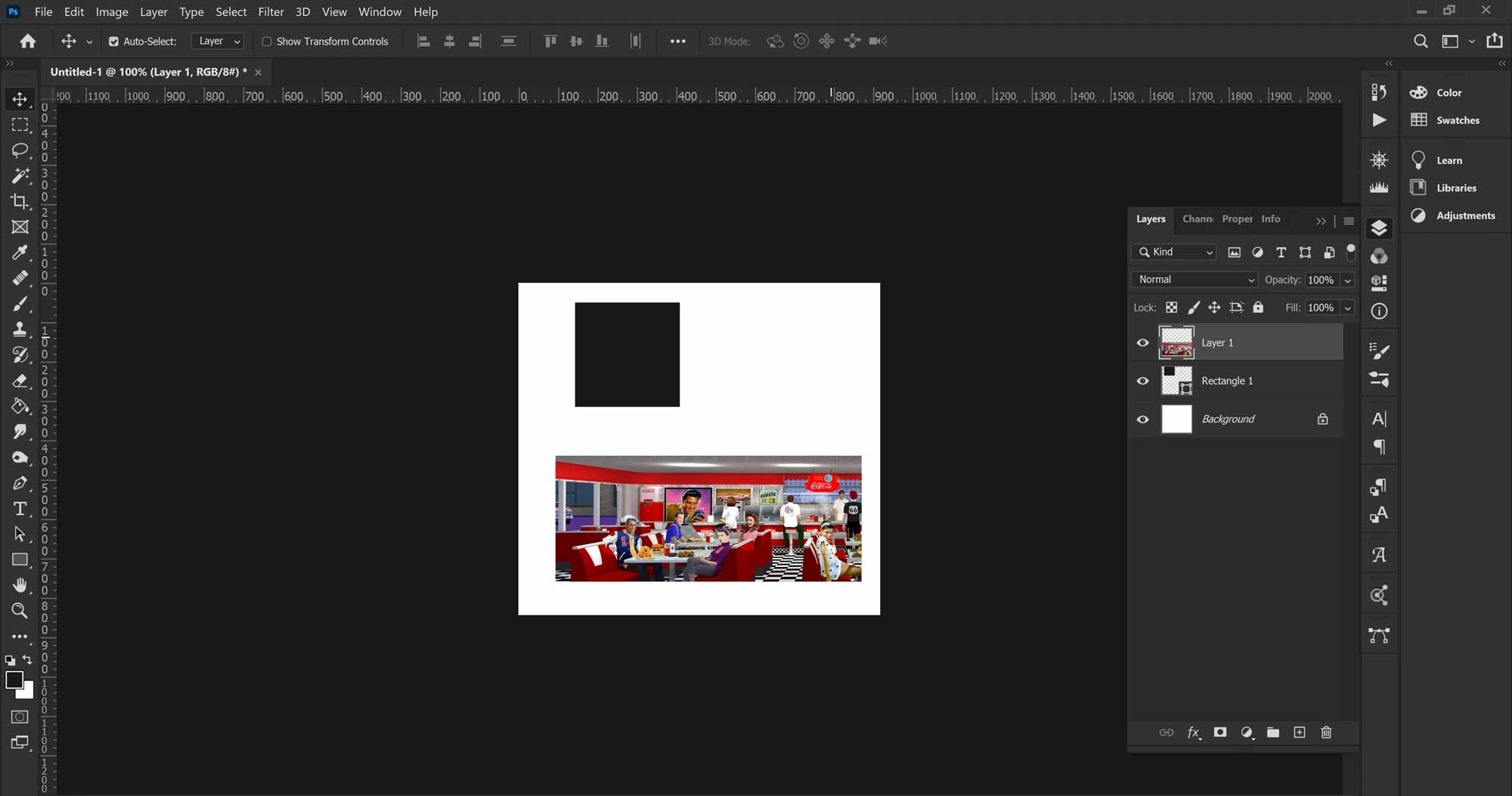The height and width of the screenshot is (796, 1512).
Task: Select the Crop tool
Action: pos(20,202)
